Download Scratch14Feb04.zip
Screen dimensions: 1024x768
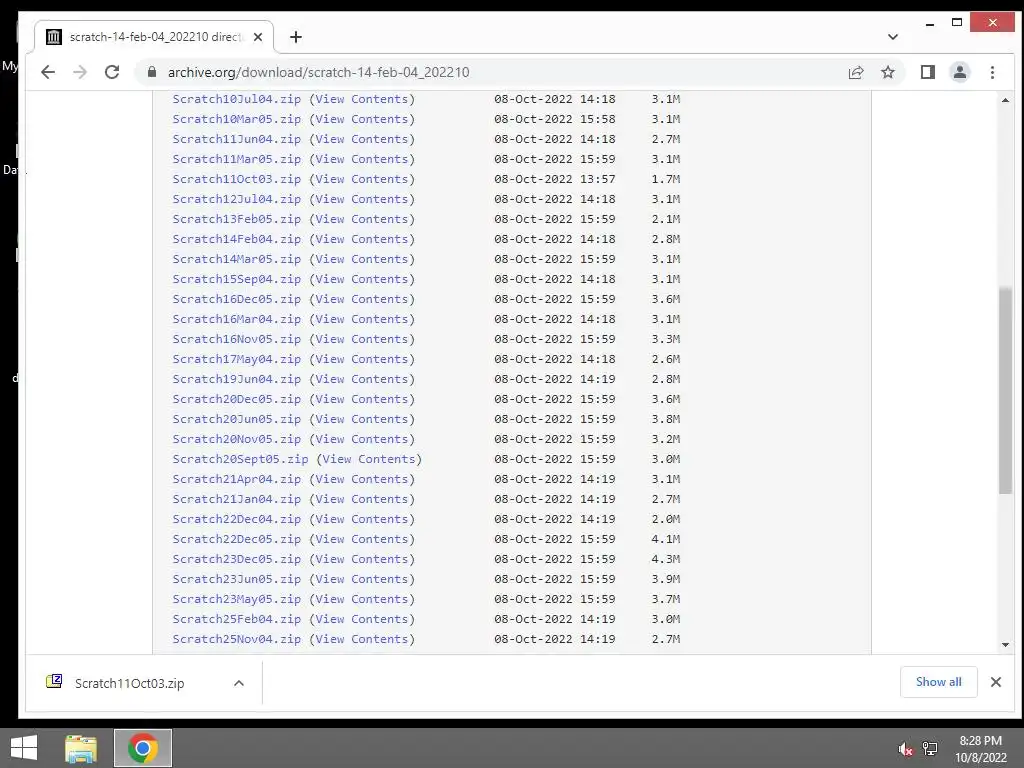click(x=236, y=239)
